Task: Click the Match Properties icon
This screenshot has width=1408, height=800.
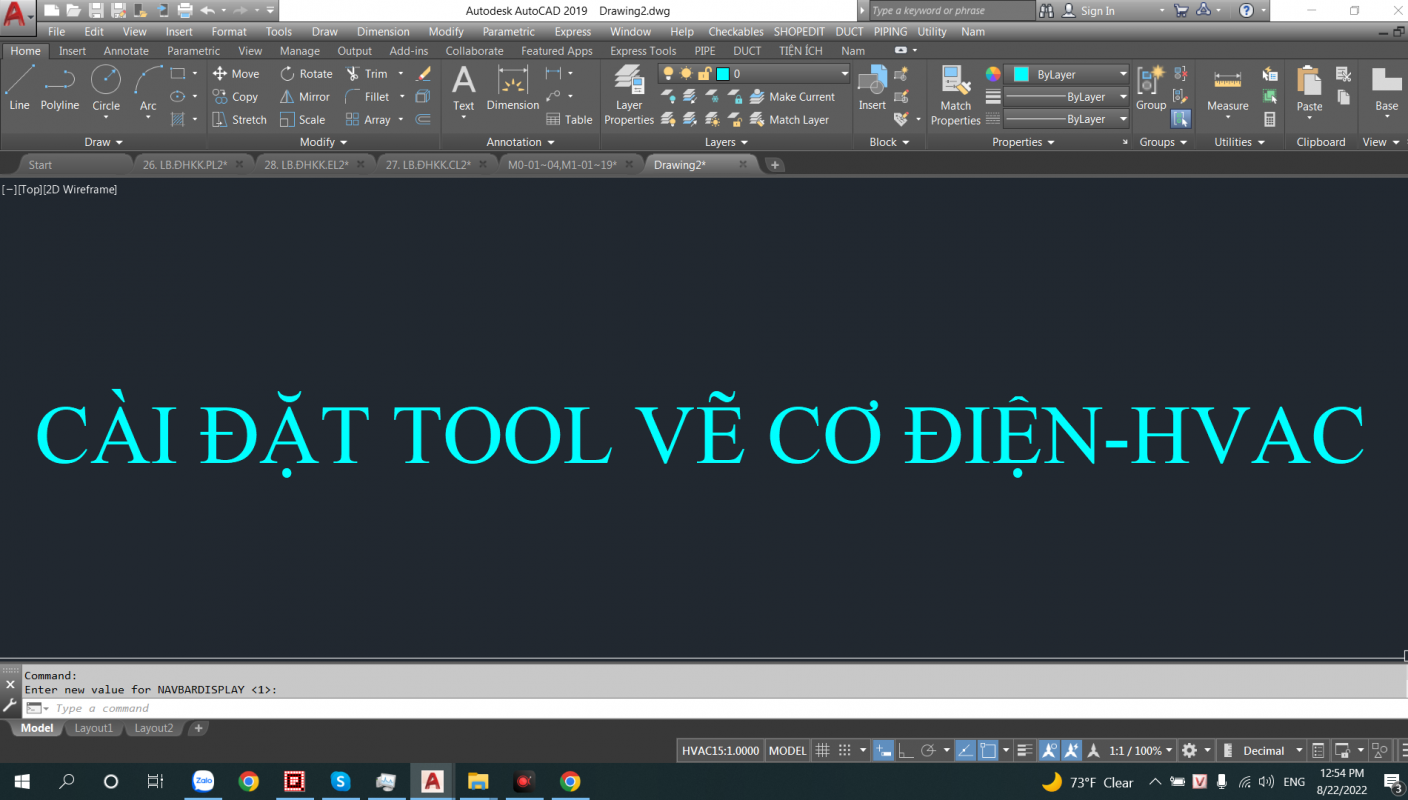Action: [x=955, y=96]
